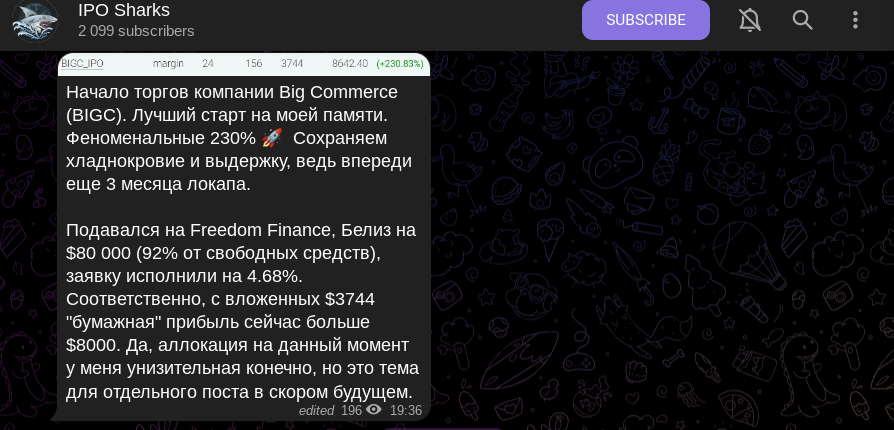Click the margin cell in the image
Screen dimensions: 894x430
pos(168,64)
